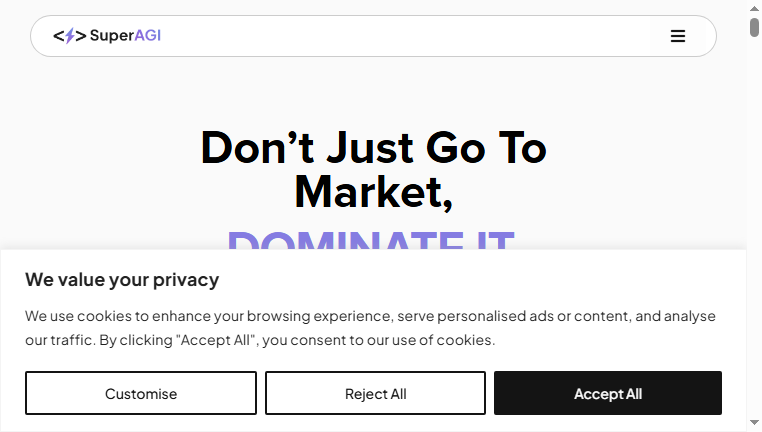This screenshot has height=432, width=762.
Task: Click the "Accept All" quoted text in paragraph
Action: (x=218, y=340)
